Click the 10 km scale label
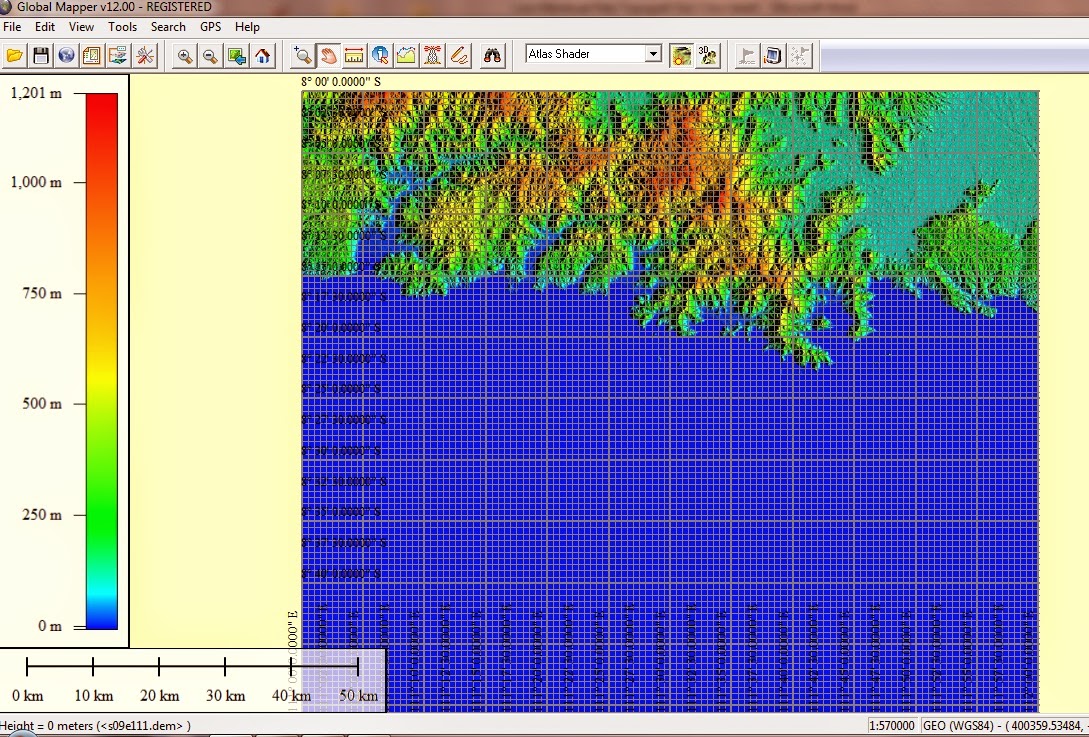The height and width of the screenshot is (737, 1089). [94, 695]
